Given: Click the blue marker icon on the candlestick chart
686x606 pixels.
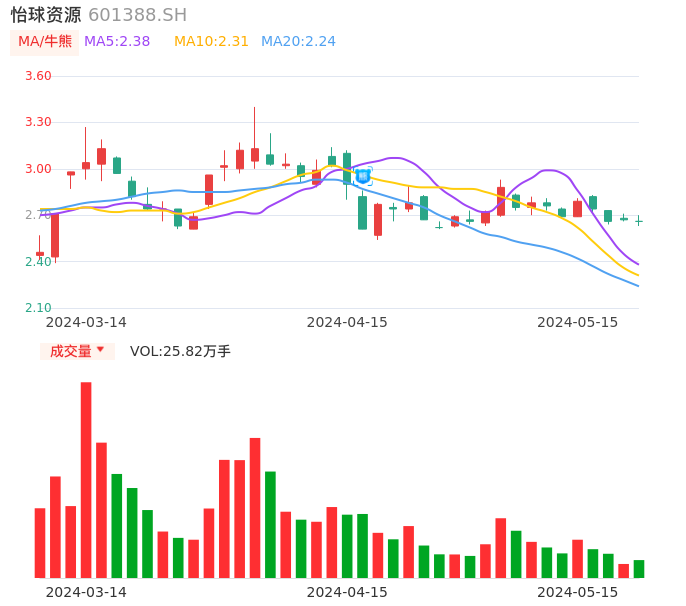Looking at the screenshot, I should pos(363,176).
